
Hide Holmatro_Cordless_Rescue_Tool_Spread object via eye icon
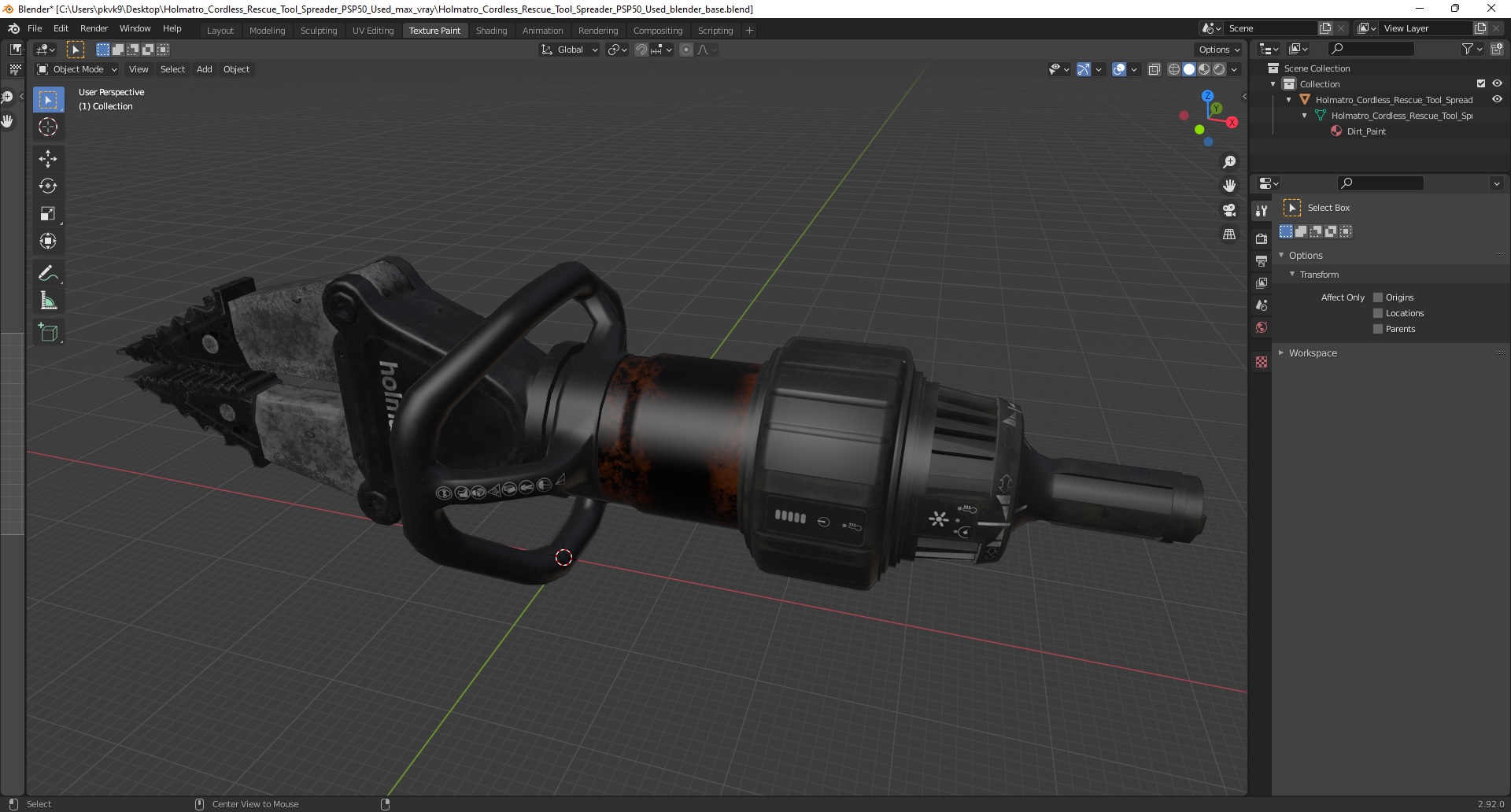click(1497, 99)
